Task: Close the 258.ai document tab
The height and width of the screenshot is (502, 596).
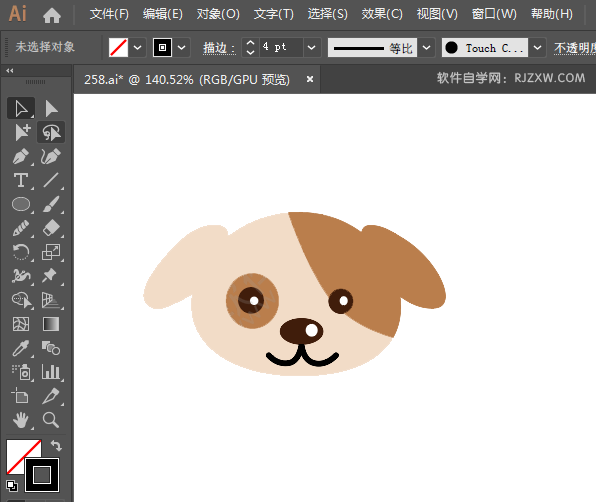Action: click(x=310, y=79)
